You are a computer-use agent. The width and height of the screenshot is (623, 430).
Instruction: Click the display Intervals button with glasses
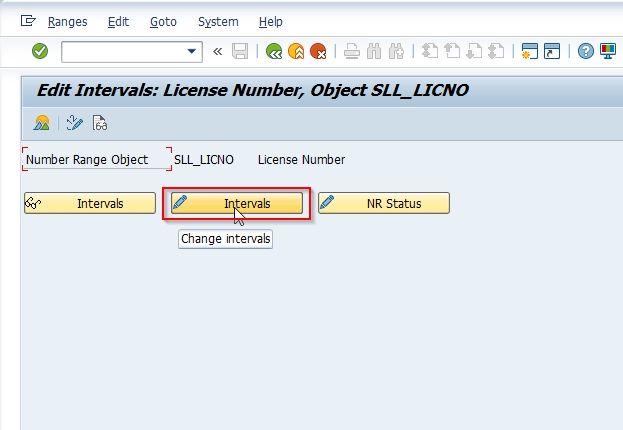90,203
